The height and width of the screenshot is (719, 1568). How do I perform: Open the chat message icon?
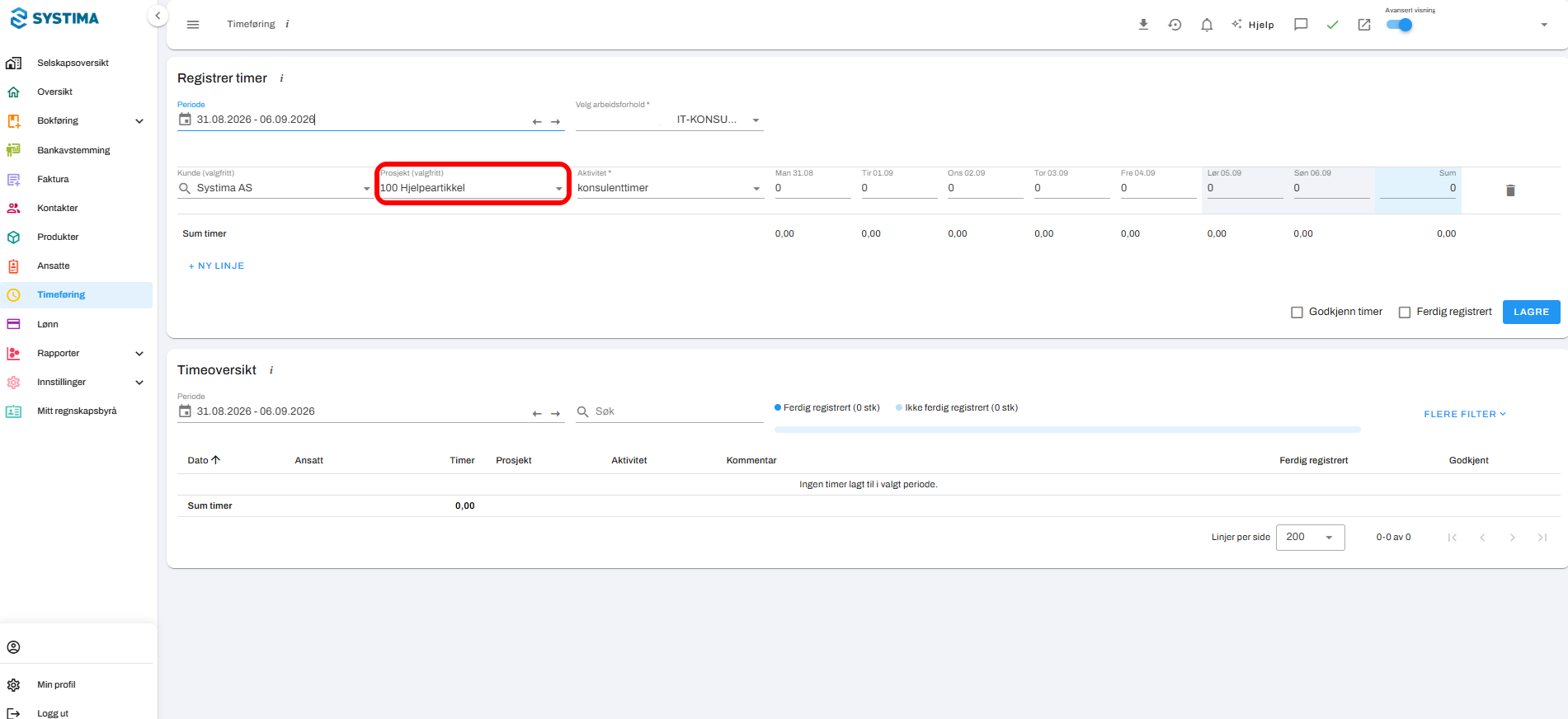1301,25
